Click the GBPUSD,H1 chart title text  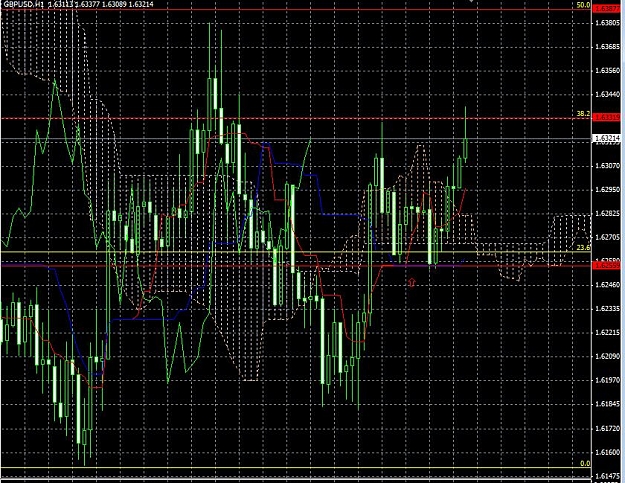22,4
